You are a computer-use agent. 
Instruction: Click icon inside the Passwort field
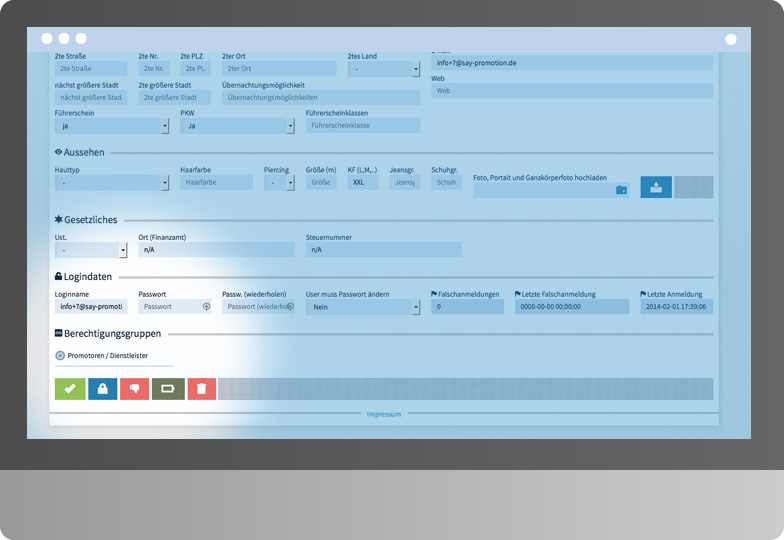[x=206, y=307]
